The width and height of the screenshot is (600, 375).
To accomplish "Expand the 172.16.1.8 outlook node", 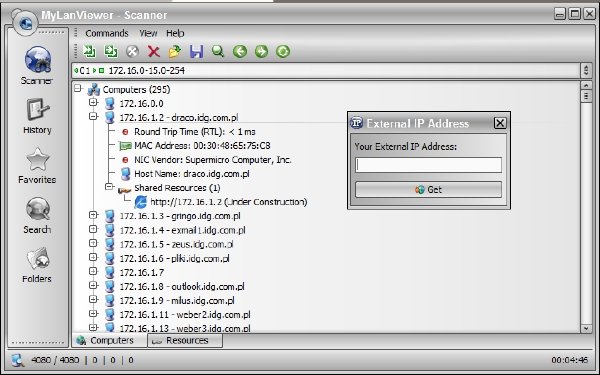I will tap(93, 285).
